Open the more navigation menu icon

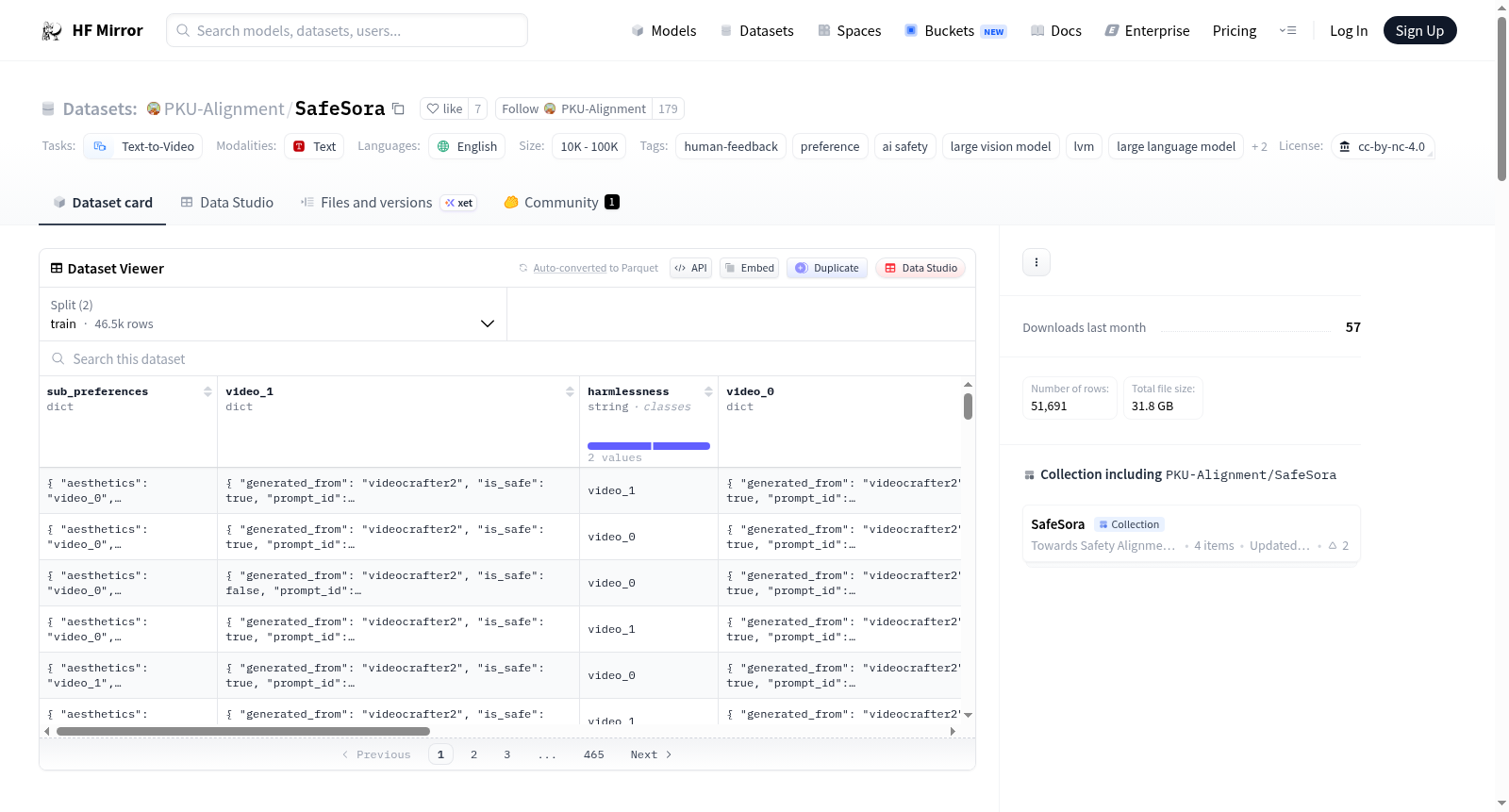(x=1287, y=31)
